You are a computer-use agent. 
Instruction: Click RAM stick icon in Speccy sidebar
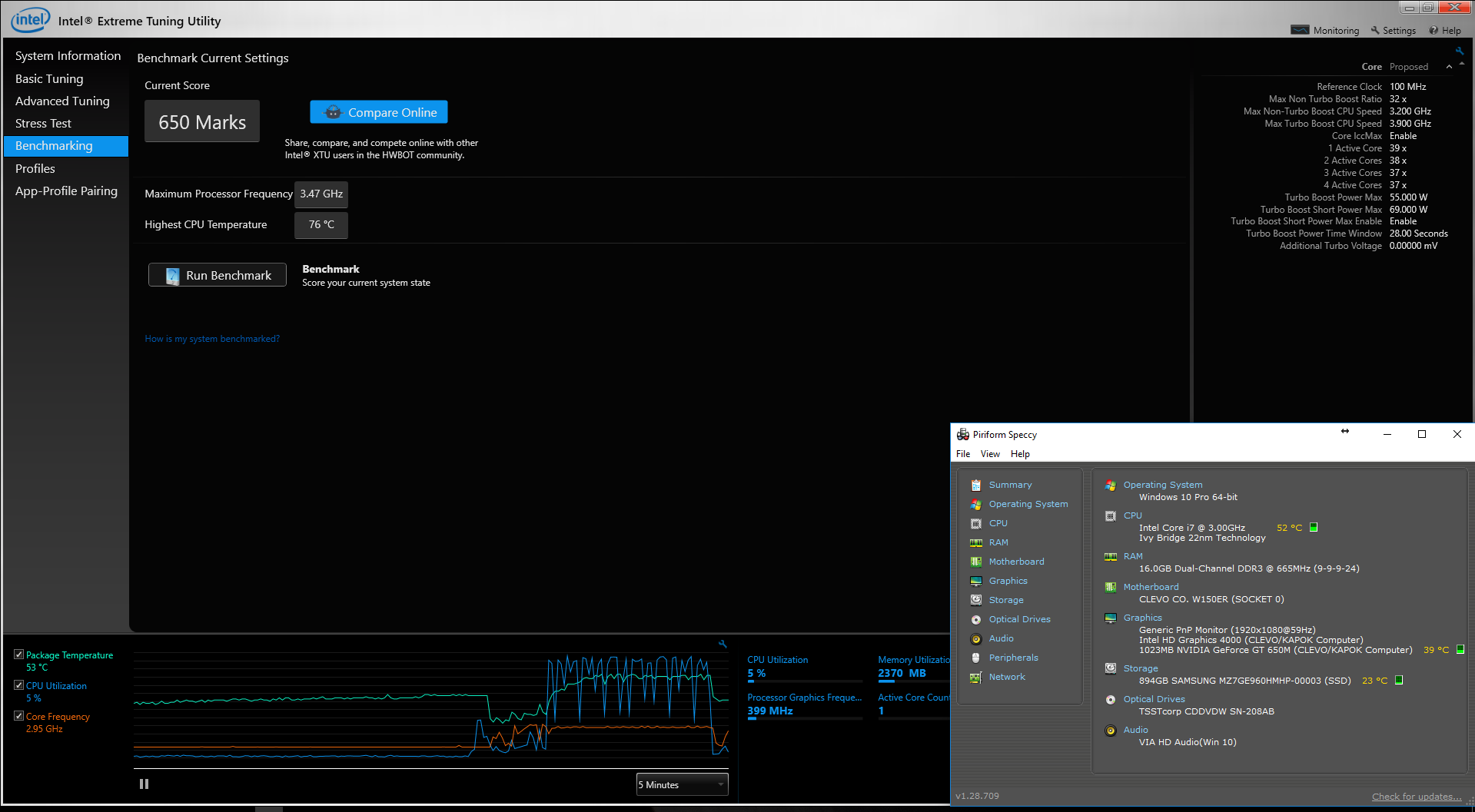coord(976,542)
